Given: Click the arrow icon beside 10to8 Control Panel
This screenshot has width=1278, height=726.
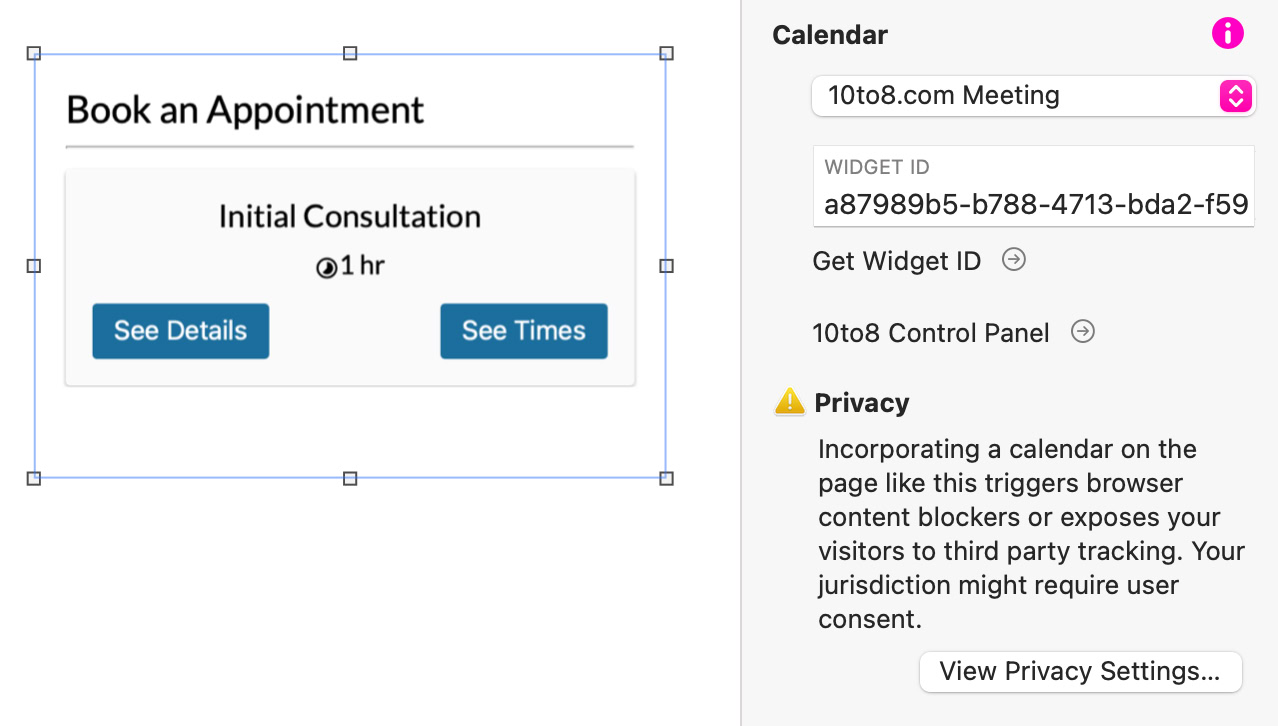Looking at the screenshot, I should click(1082, 332).
